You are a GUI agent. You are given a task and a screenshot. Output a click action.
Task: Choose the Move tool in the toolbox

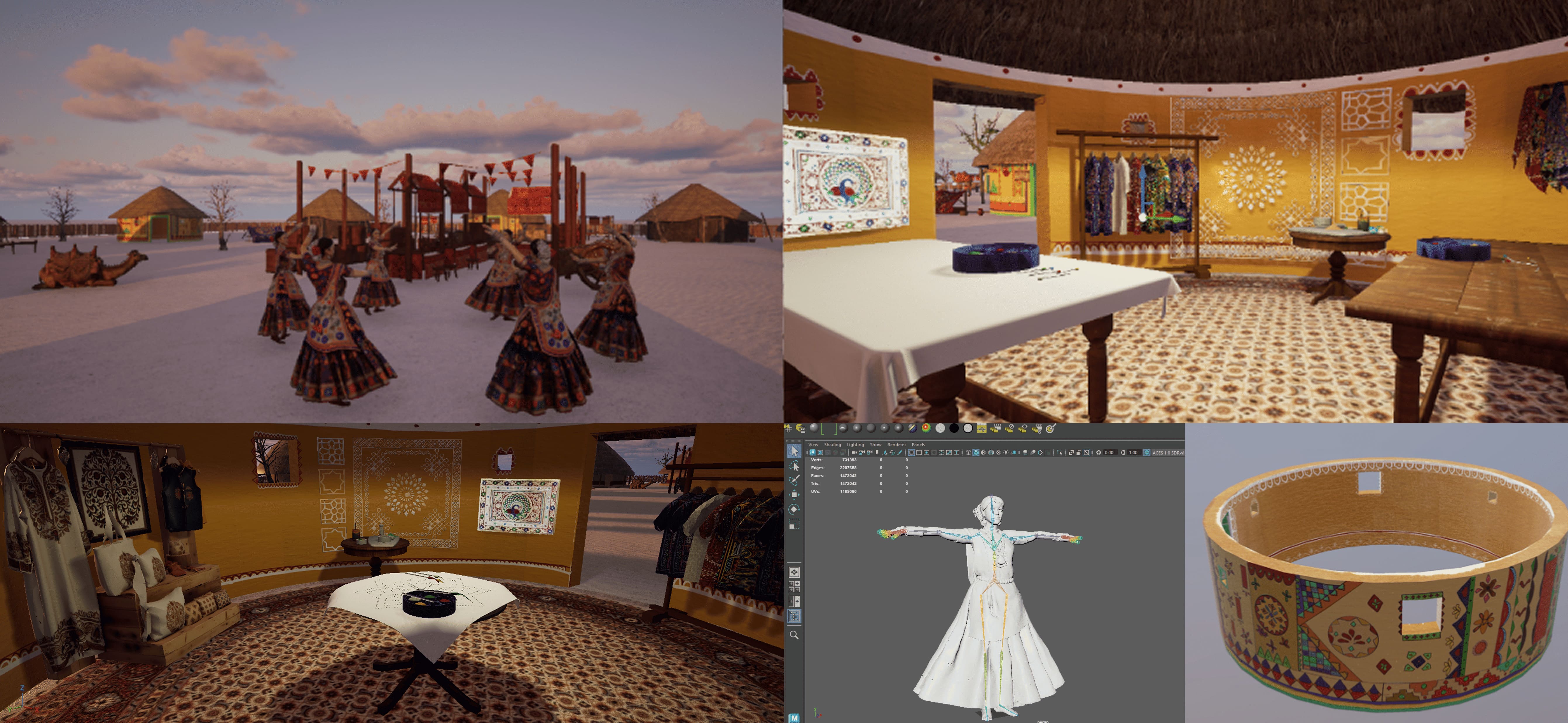click(x=794, y=495)
